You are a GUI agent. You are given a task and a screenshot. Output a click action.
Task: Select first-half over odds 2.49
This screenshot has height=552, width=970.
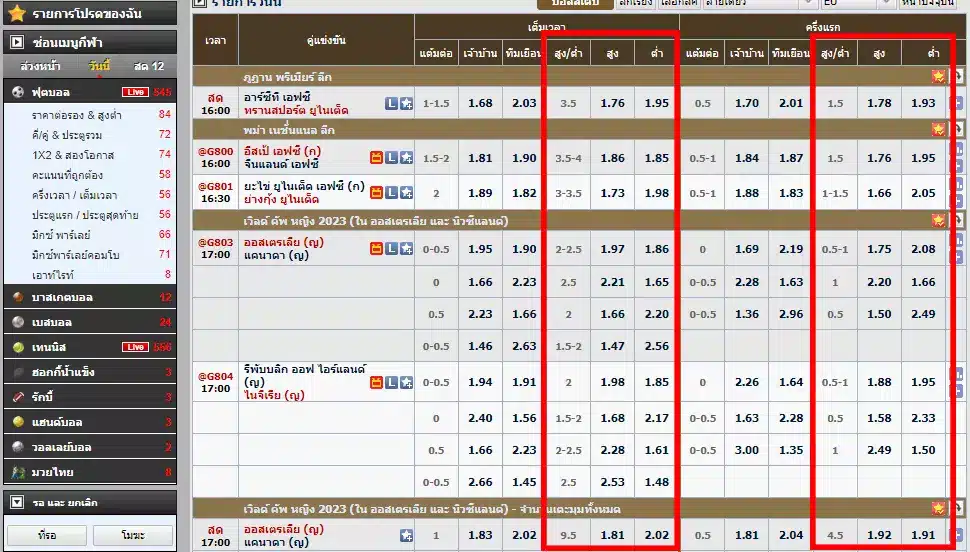coord(879,450)
